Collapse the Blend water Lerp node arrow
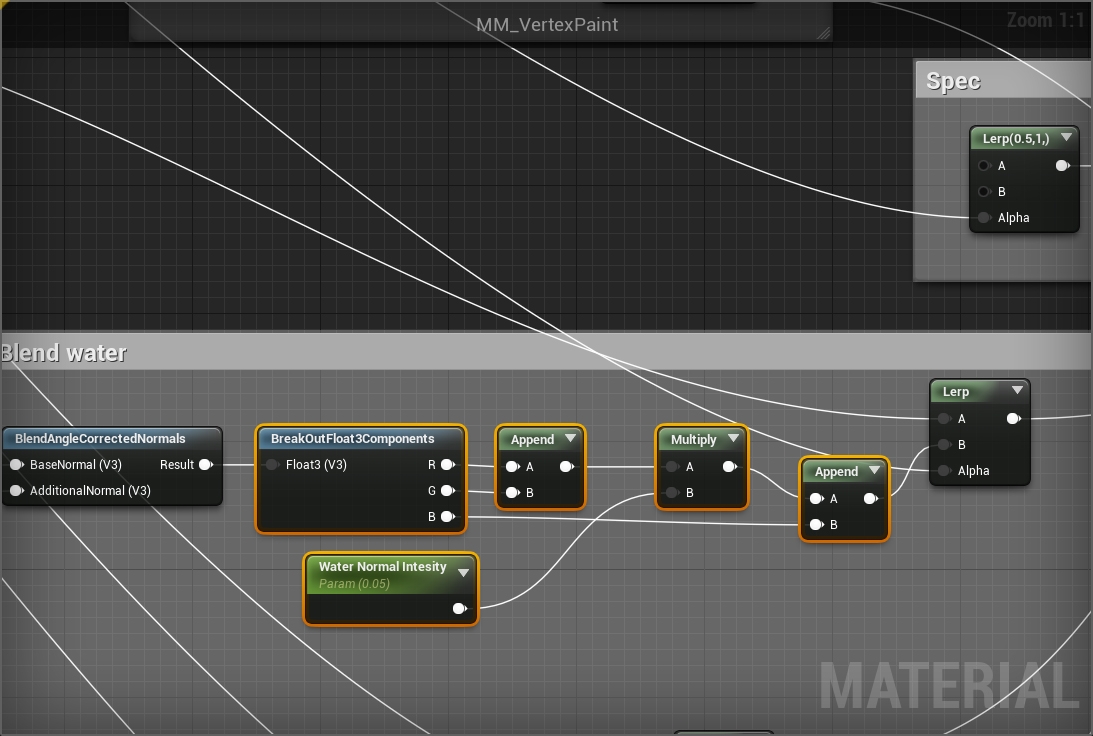 [x=1017, y=390]
